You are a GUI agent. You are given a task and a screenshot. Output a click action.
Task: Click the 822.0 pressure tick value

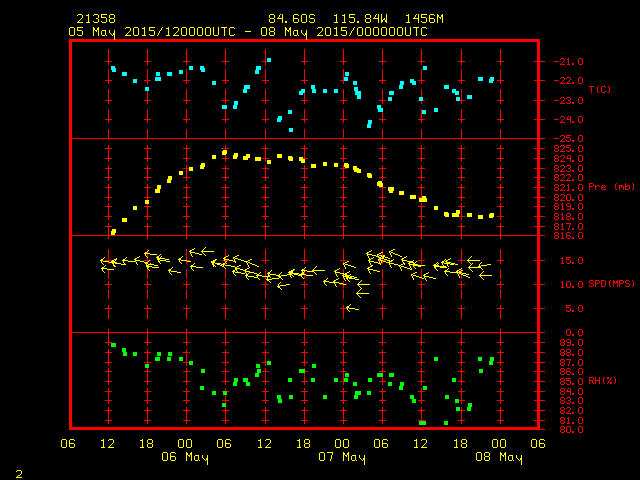[x=569, y=178]
